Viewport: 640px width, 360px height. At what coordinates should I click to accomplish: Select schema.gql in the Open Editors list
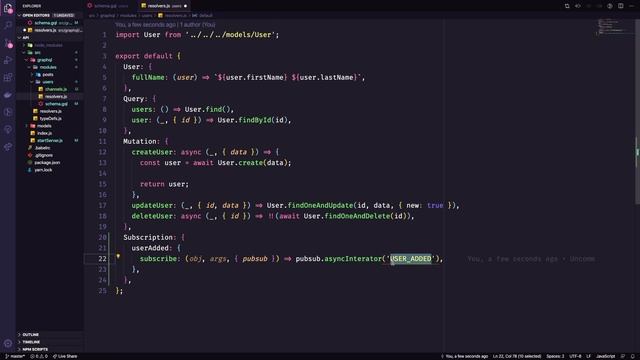49,23
